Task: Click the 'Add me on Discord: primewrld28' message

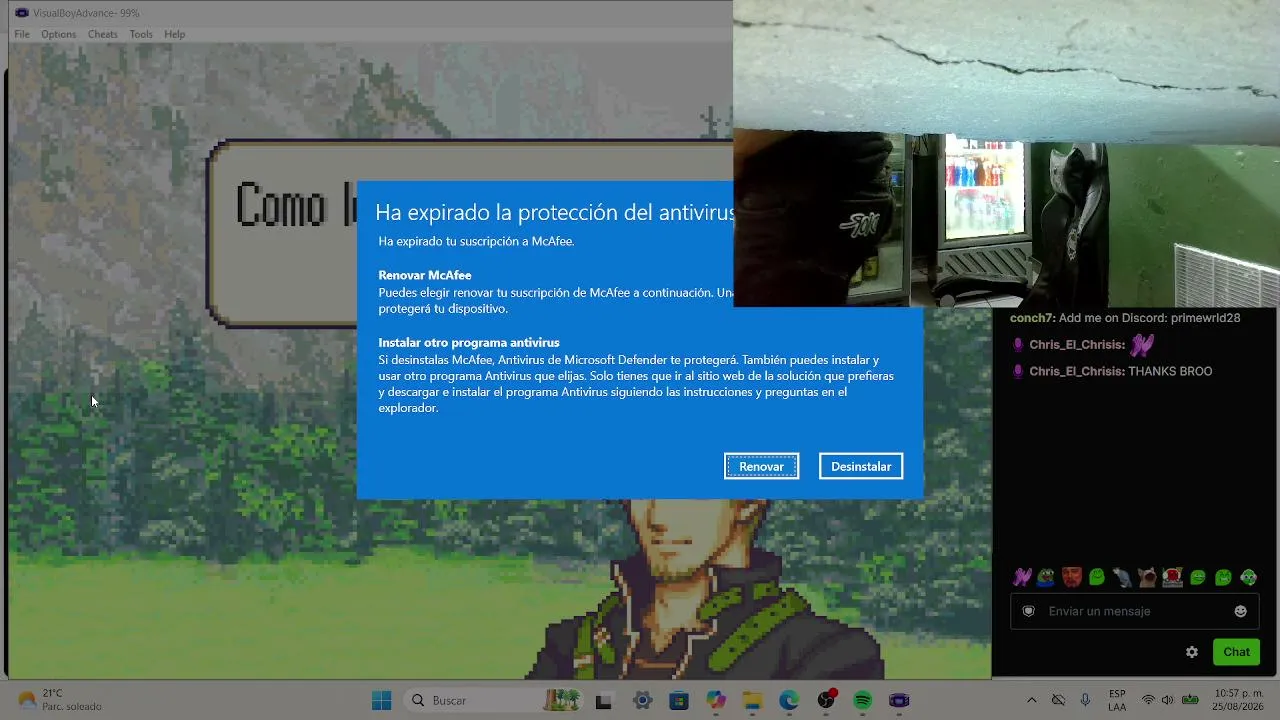Action: click(x=1149, y=318)
